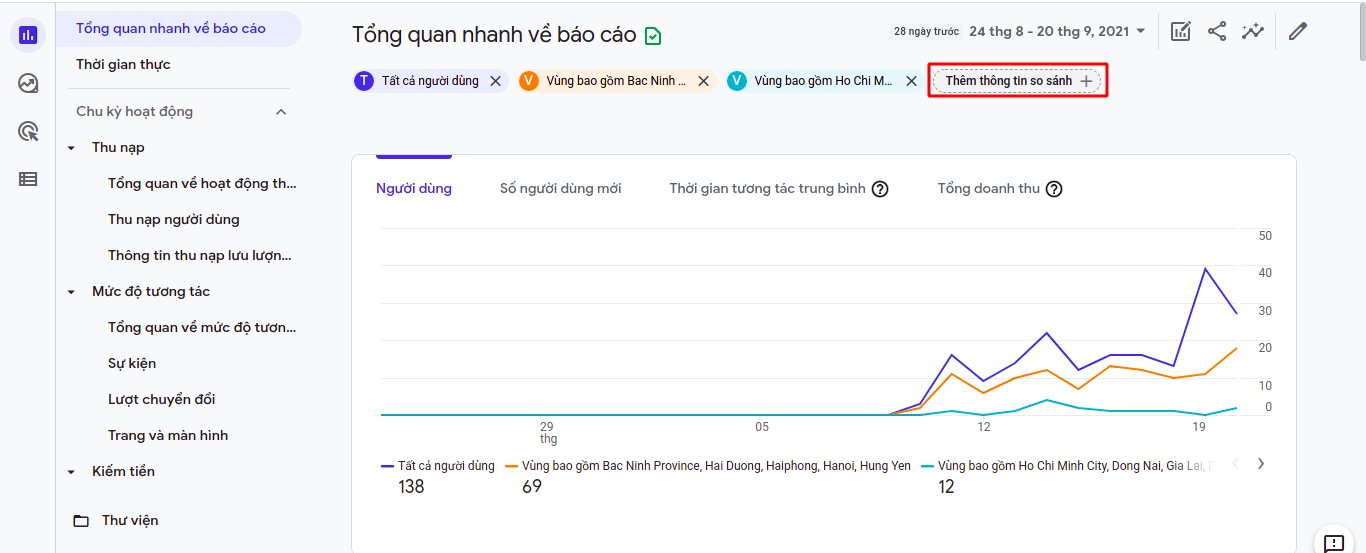Collapse the 'Chu kỳ hoạt động' section
The image size is (1366, 553).
coord(281,111)
